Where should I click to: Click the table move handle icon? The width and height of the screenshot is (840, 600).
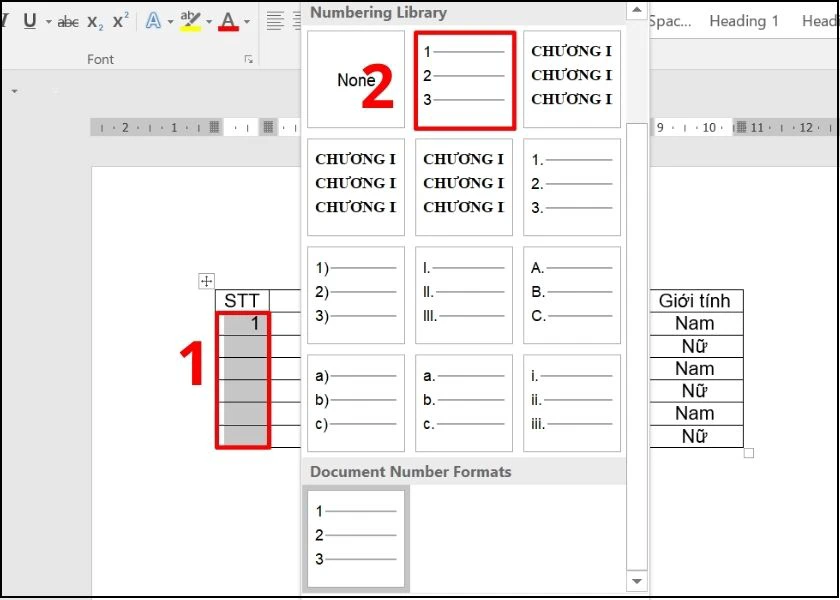(206, 281)
